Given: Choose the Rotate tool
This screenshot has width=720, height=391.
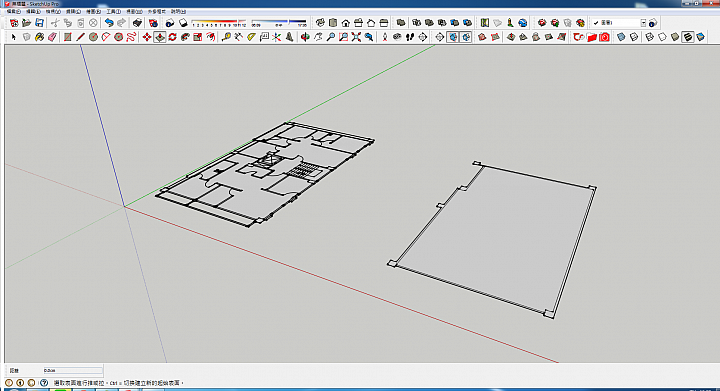Looking at the screenshot, I should [173, 37].
